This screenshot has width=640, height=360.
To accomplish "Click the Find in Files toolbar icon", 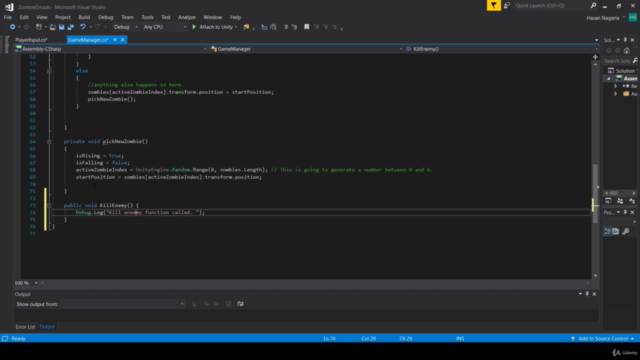I will [x=246, y=27].
